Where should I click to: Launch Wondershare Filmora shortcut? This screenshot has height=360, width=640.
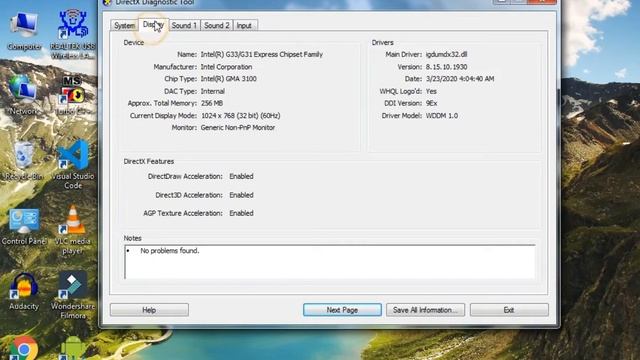[x=73, y=295]
